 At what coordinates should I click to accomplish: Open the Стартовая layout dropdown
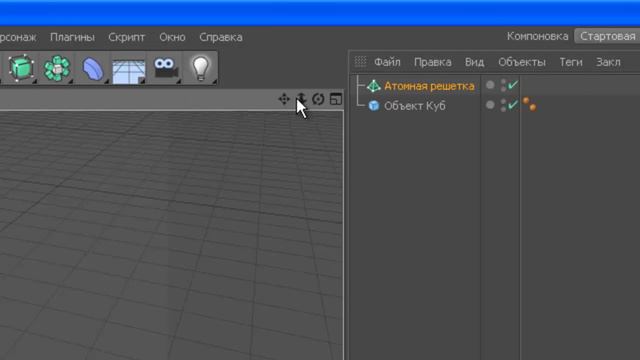tap(607, 36)
